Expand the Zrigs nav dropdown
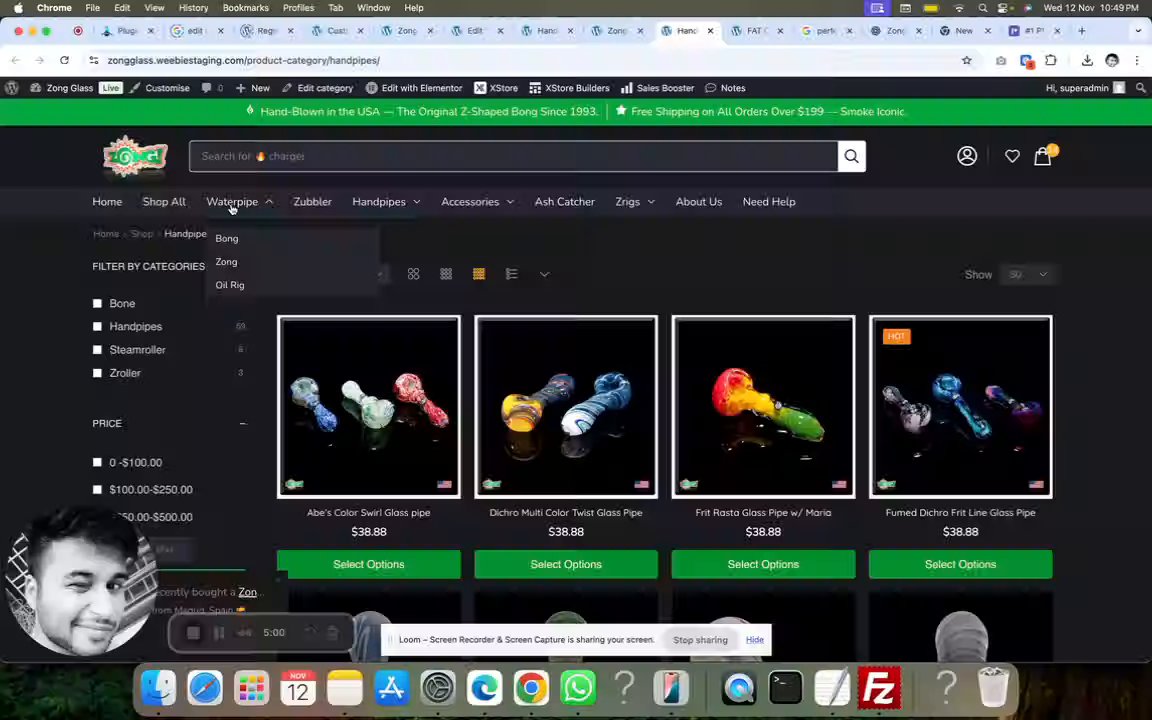Viewport: 1152px width, 720px height. click(x=651, y=202)
